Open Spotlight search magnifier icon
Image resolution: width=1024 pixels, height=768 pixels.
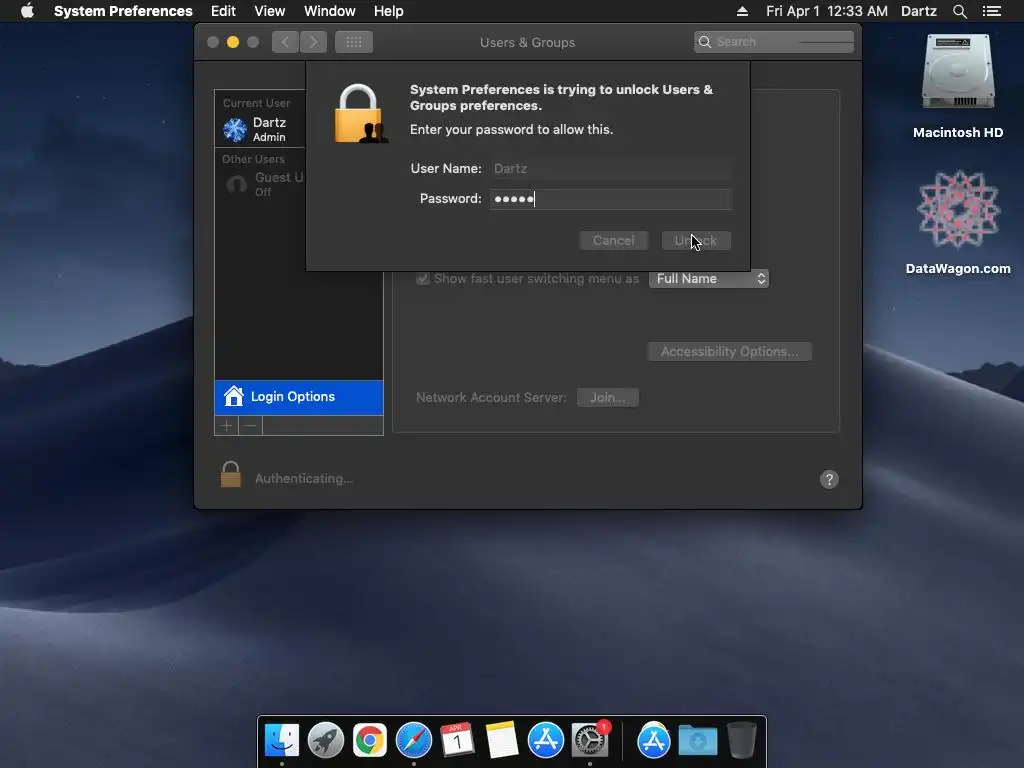coord(960,11)
